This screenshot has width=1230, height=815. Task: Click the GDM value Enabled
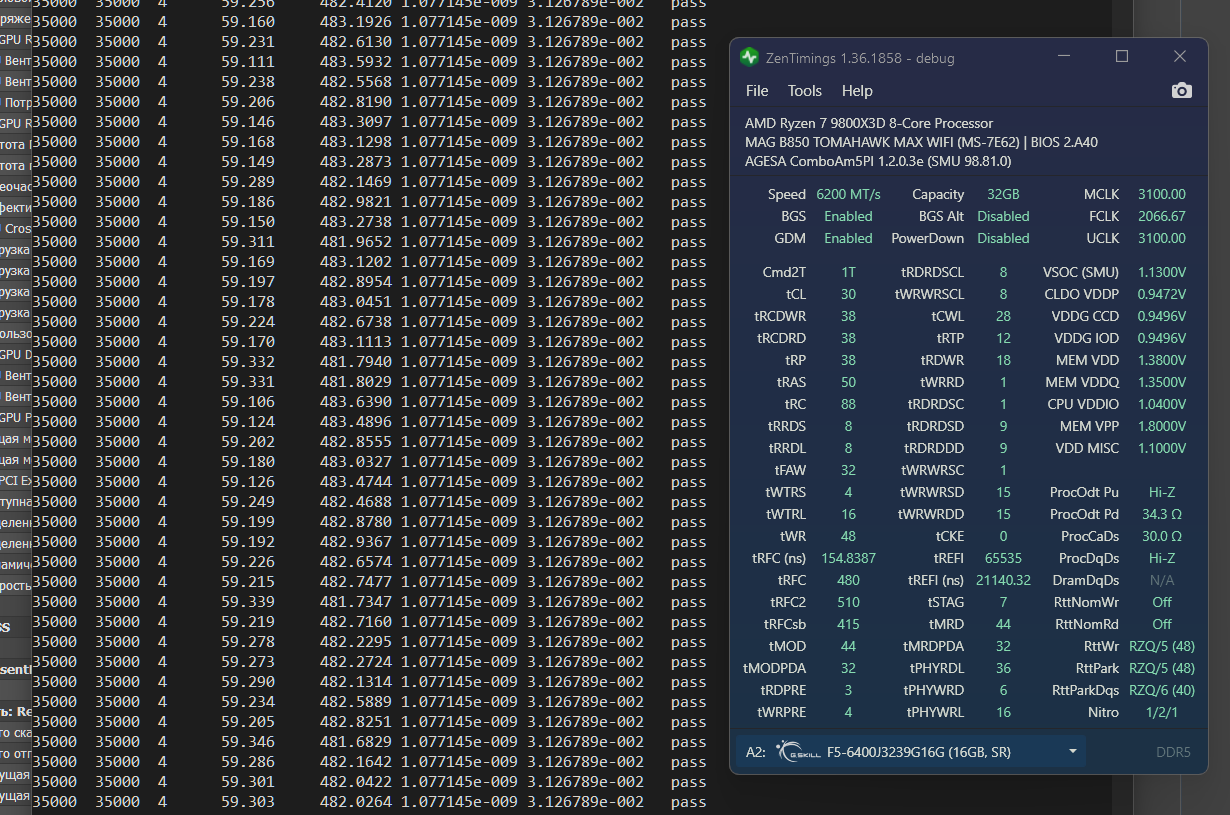(x=848, y=239)
